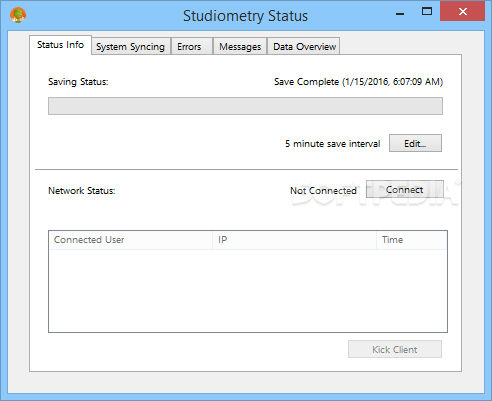Select the Status Info tab

coord(60,45)
